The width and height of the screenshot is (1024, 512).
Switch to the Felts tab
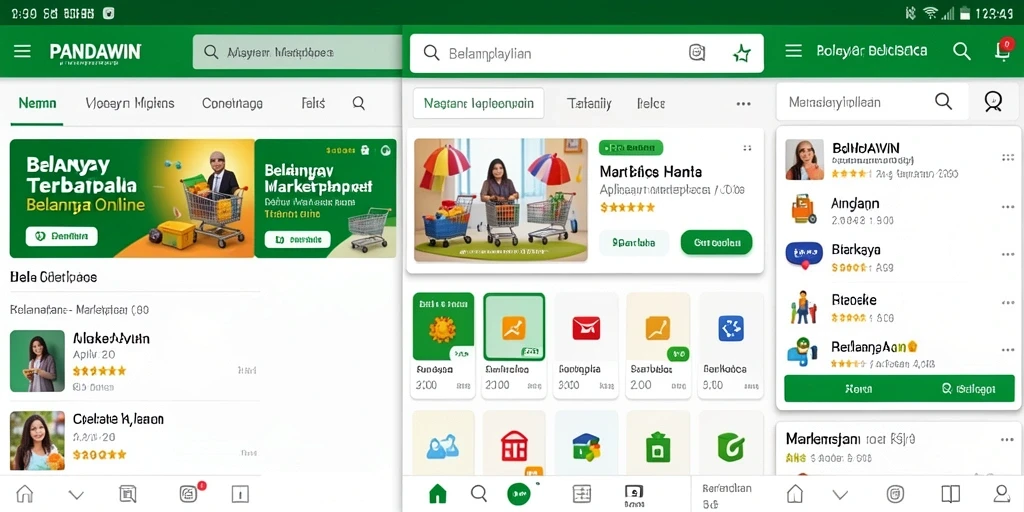[313, 103]
